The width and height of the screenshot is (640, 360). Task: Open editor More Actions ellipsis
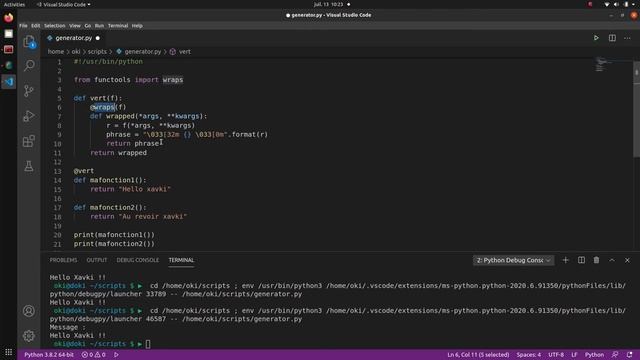coord(627,38)
